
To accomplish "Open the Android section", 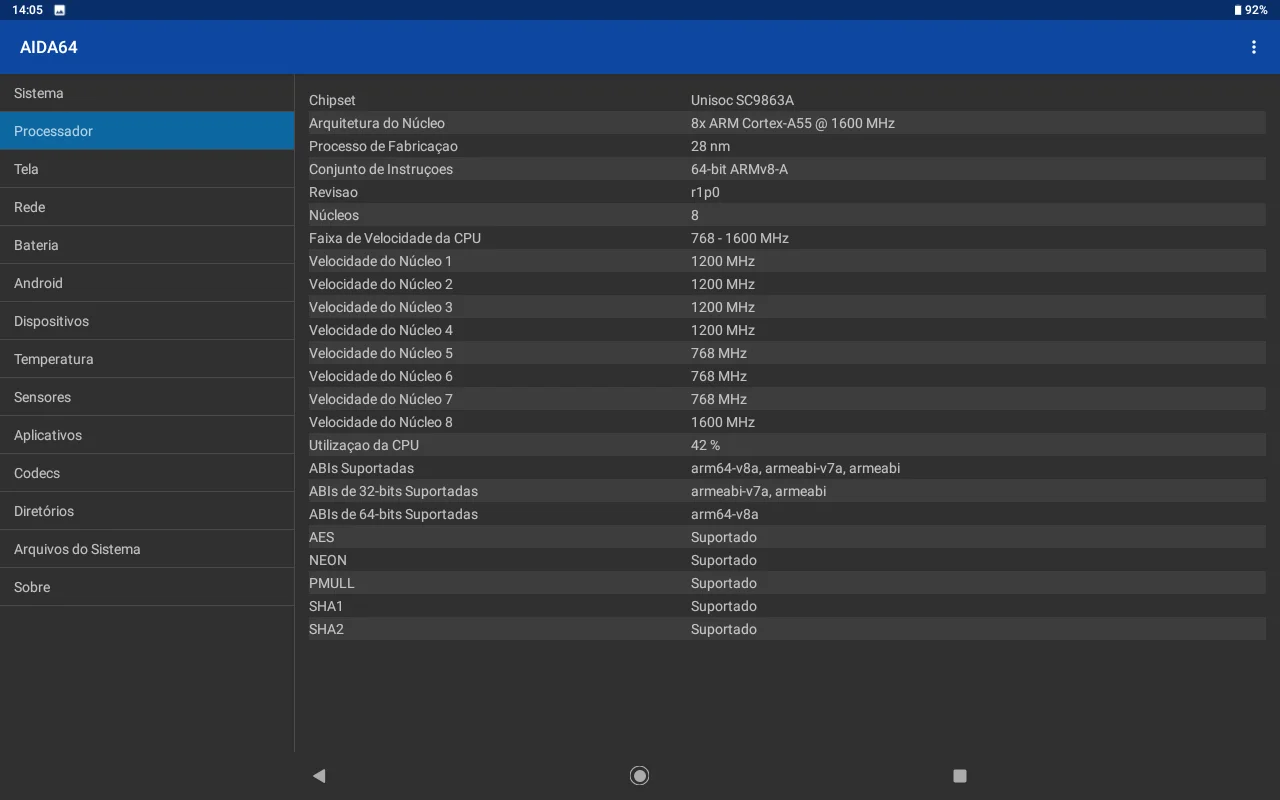I will click(147, 283).
